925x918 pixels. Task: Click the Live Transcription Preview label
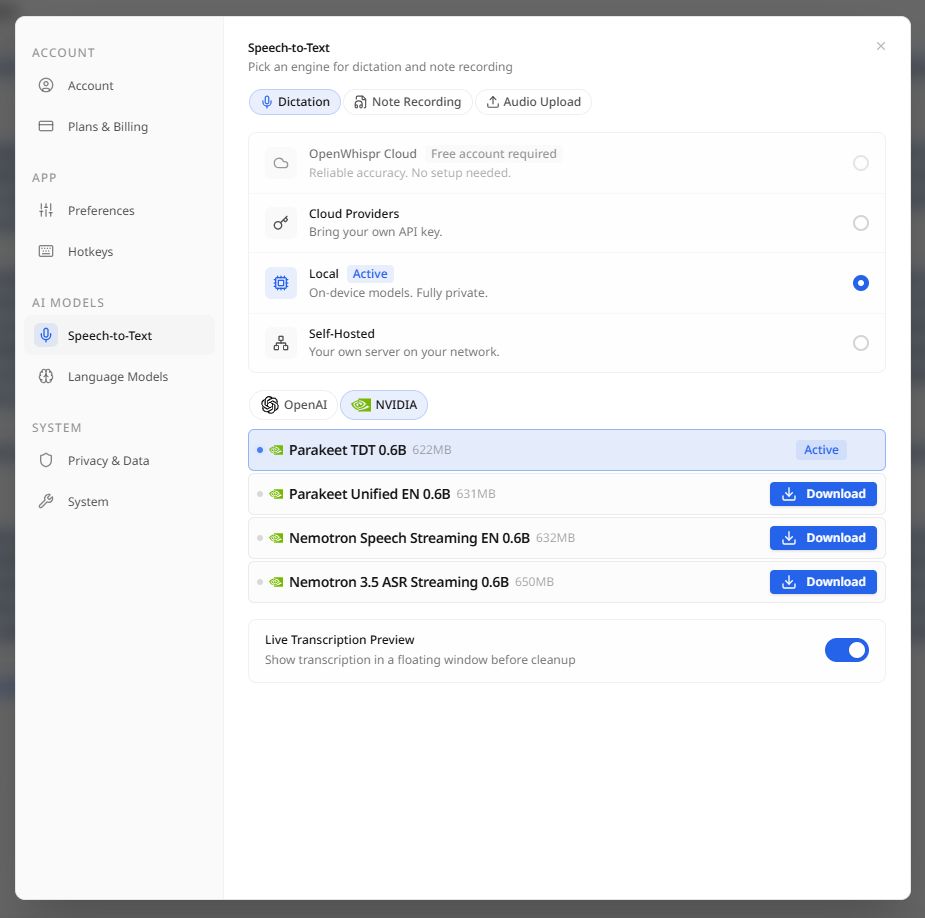[x=340, y=640]
